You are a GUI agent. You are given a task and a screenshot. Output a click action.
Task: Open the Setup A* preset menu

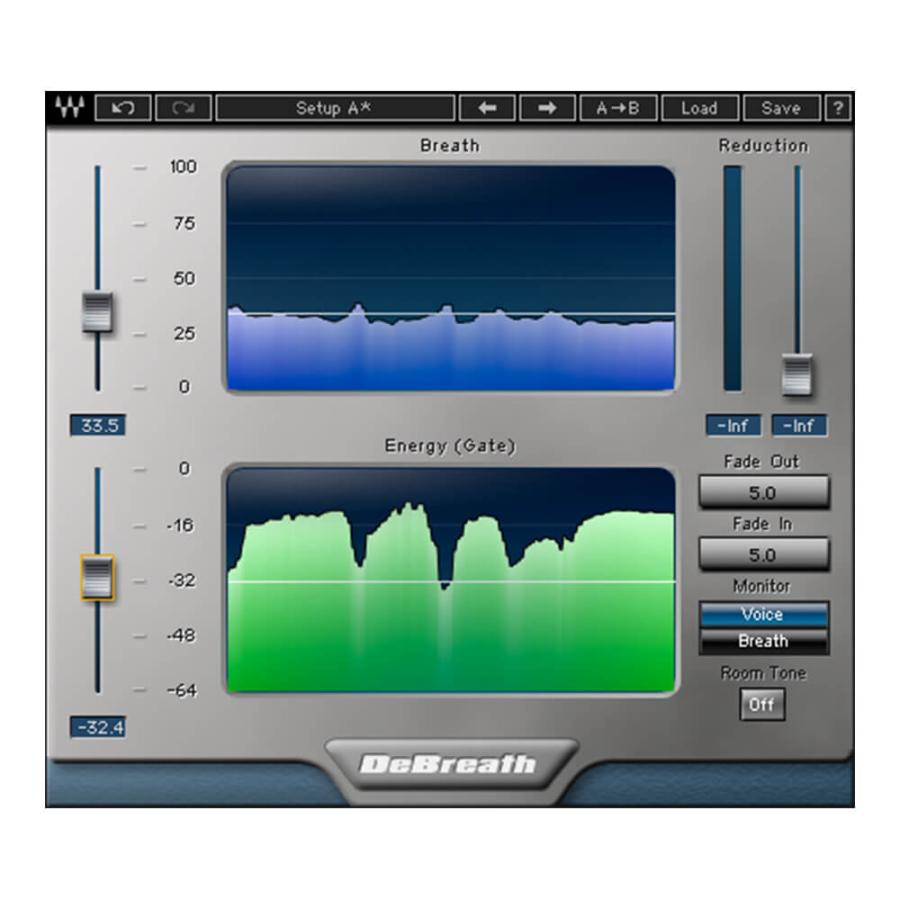click(335, 108)
